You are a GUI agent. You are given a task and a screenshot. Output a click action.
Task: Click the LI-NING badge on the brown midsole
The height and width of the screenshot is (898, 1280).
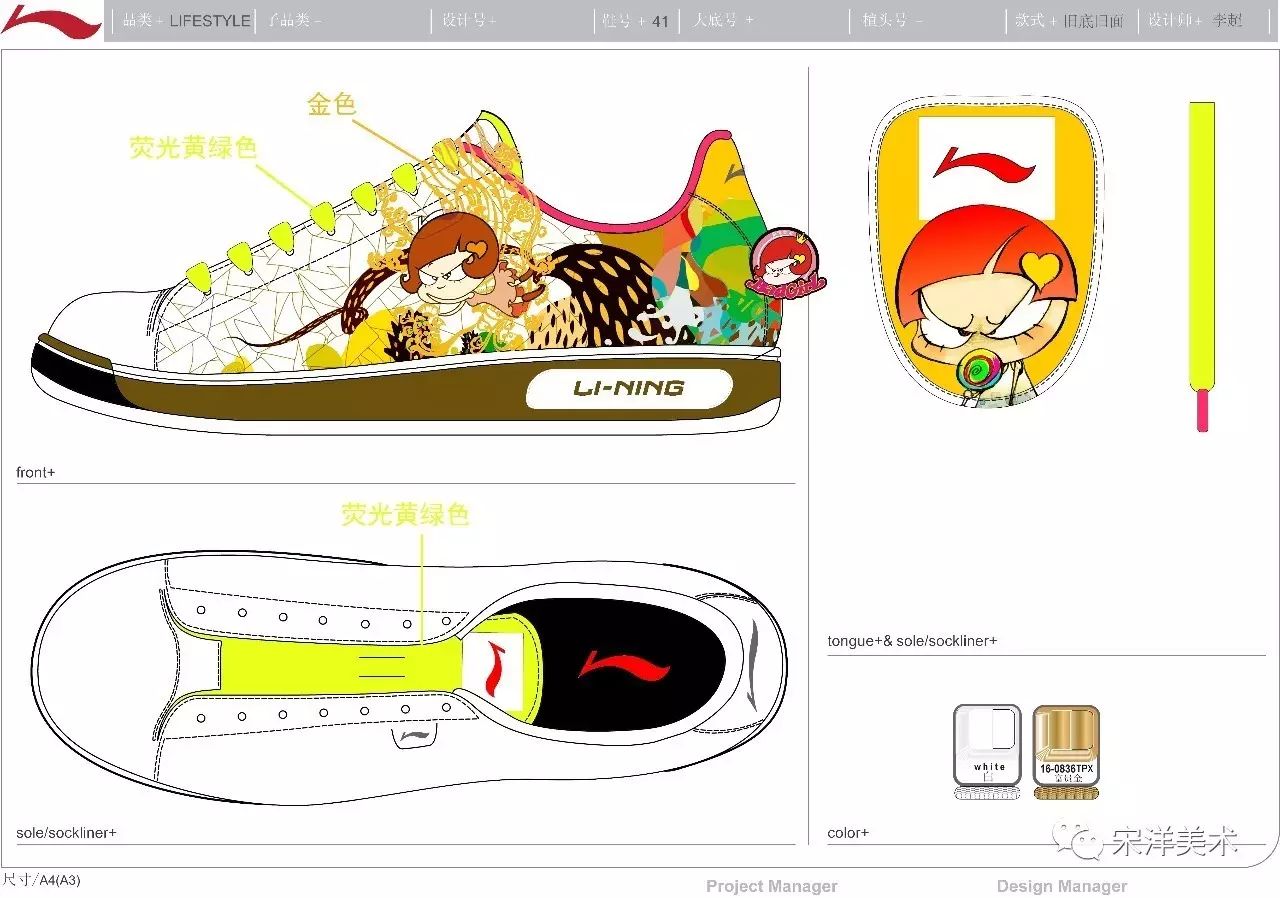pos(628,388)
